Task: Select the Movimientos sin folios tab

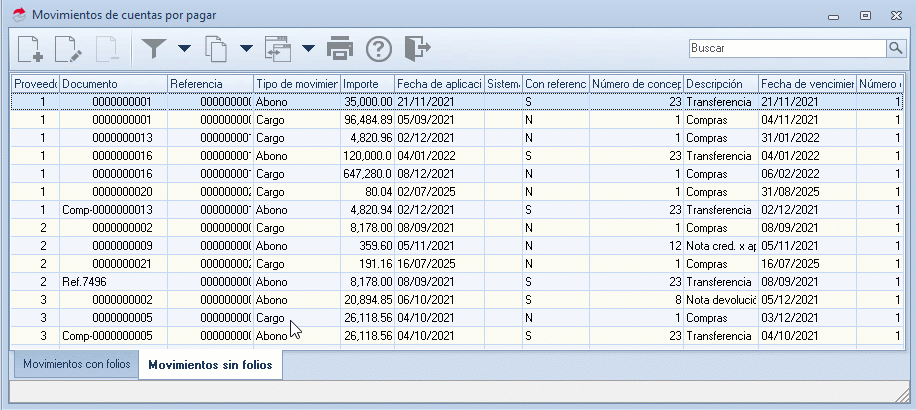Action: 211,366
